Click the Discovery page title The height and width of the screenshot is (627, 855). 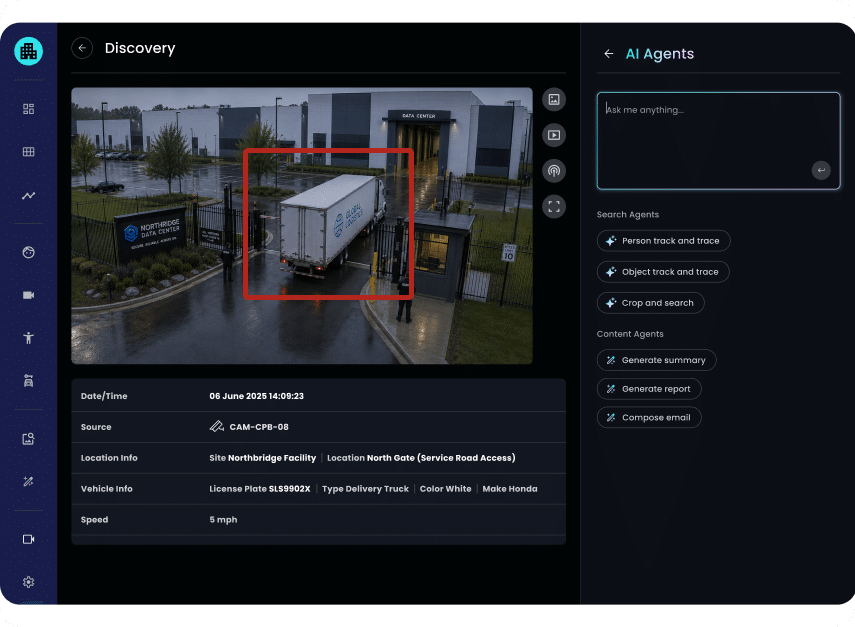(x=140, y=48)
